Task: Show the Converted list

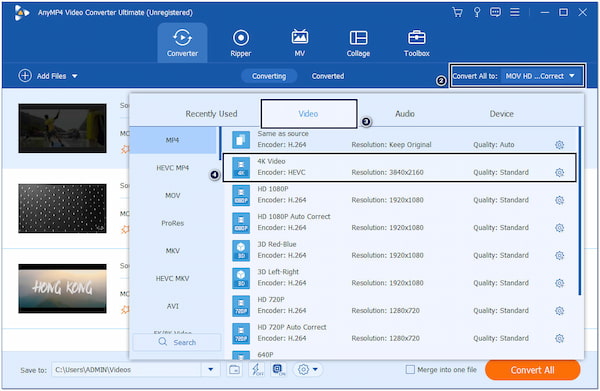Action: click(328, 76)
